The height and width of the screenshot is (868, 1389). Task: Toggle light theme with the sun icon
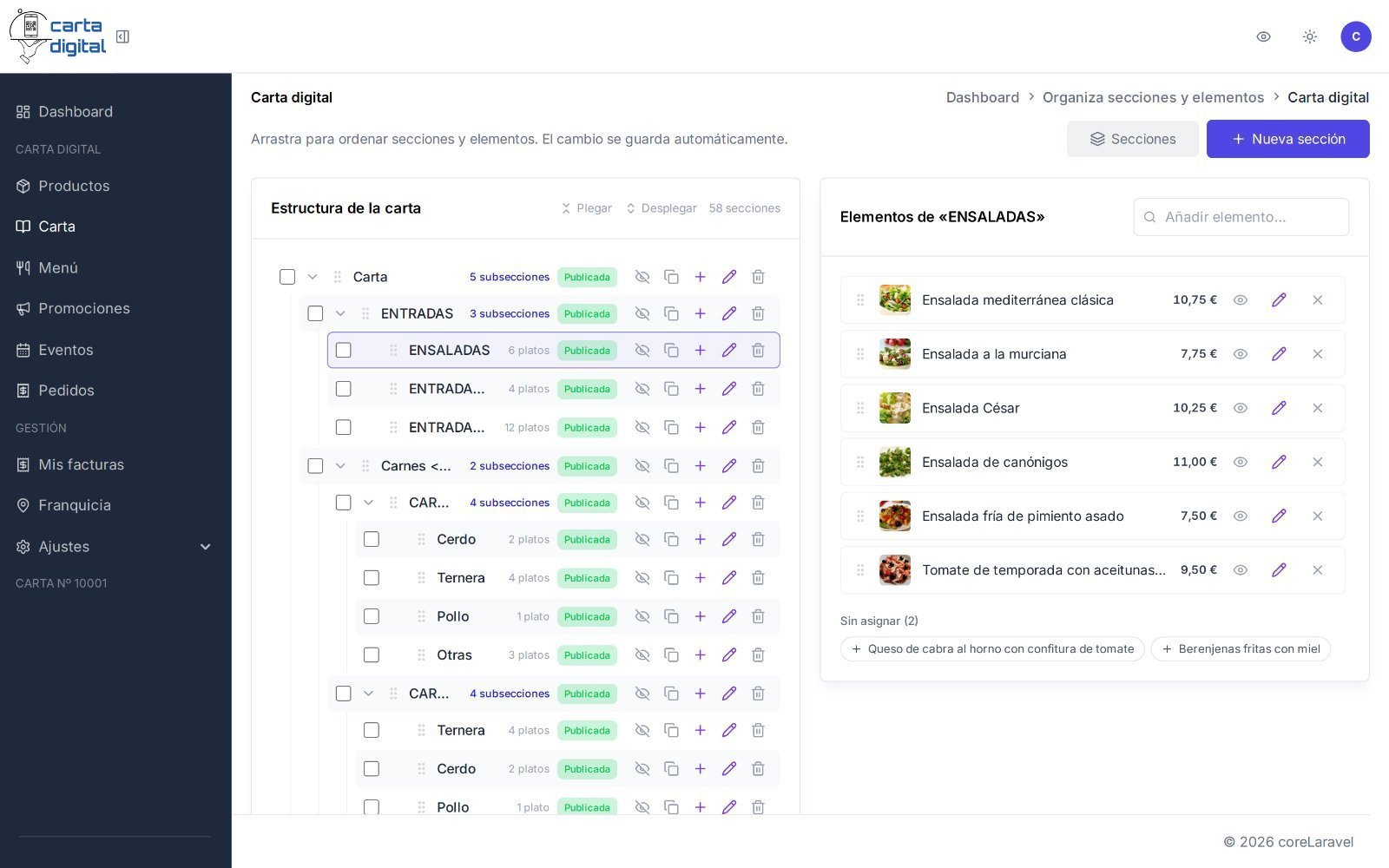pyautogui.click(x=1310, y=36)
